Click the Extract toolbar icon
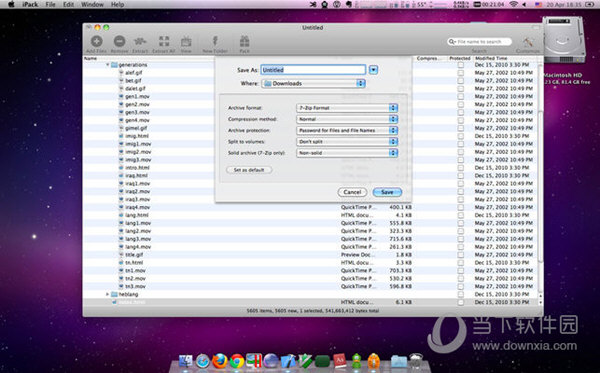This screenshot has width=600, height=373. 140,41
